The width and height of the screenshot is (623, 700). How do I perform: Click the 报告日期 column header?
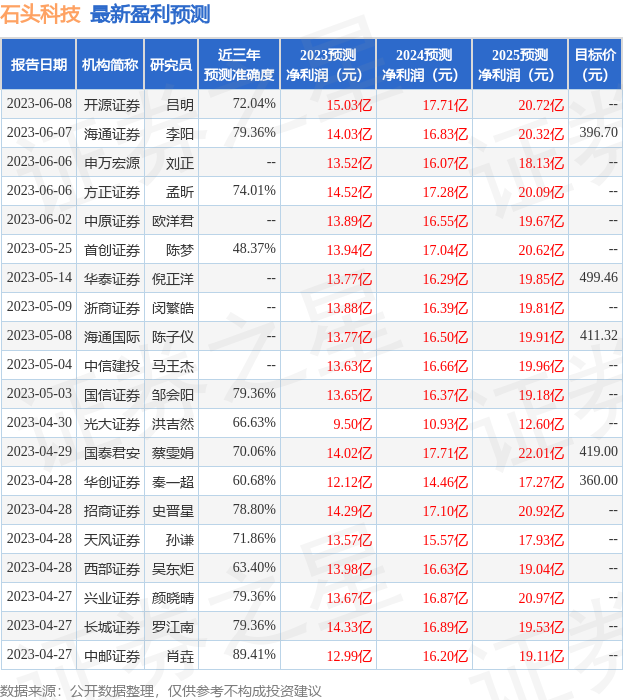pyautogui.click(x=38, y=64)
